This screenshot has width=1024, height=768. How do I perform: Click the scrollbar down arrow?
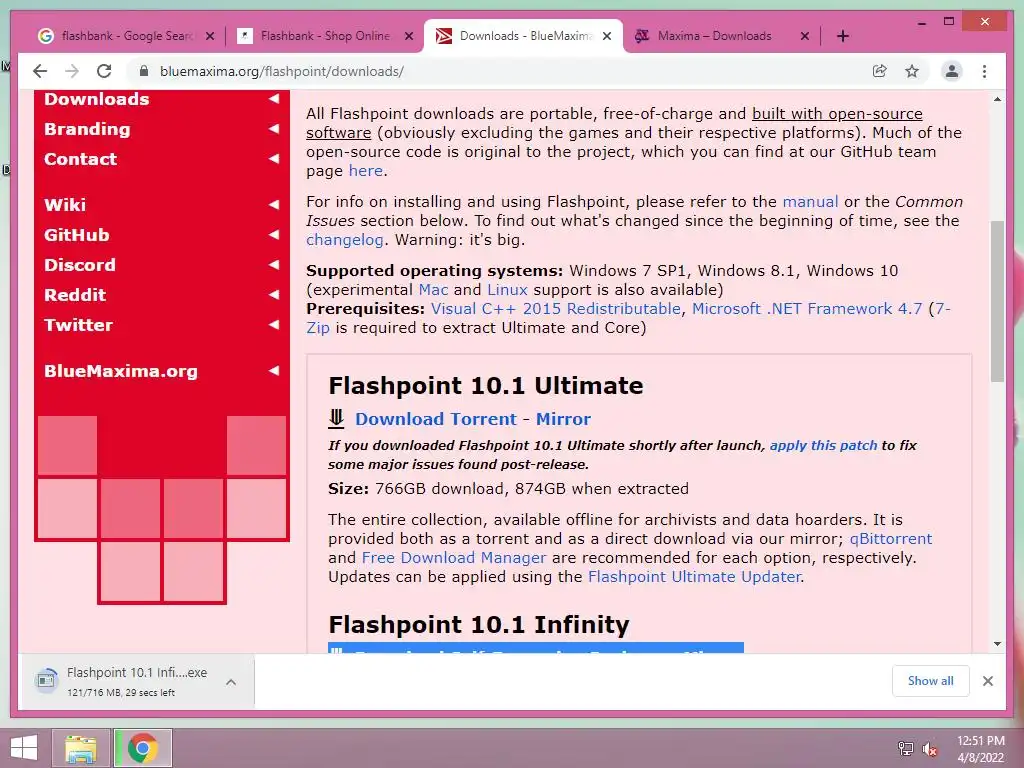[997, 644]
